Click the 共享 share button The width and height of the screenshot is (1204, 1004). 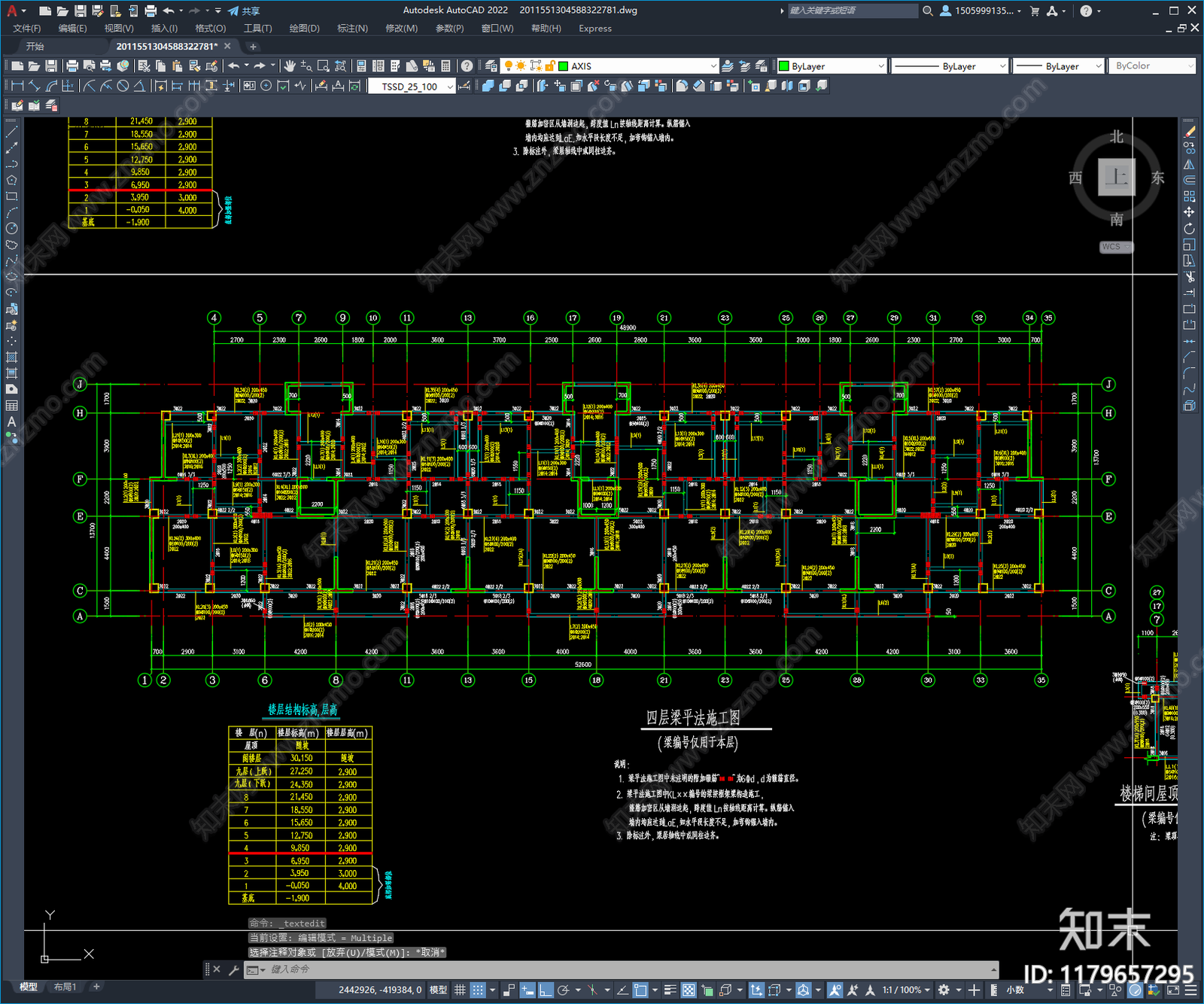click(244, 11)
